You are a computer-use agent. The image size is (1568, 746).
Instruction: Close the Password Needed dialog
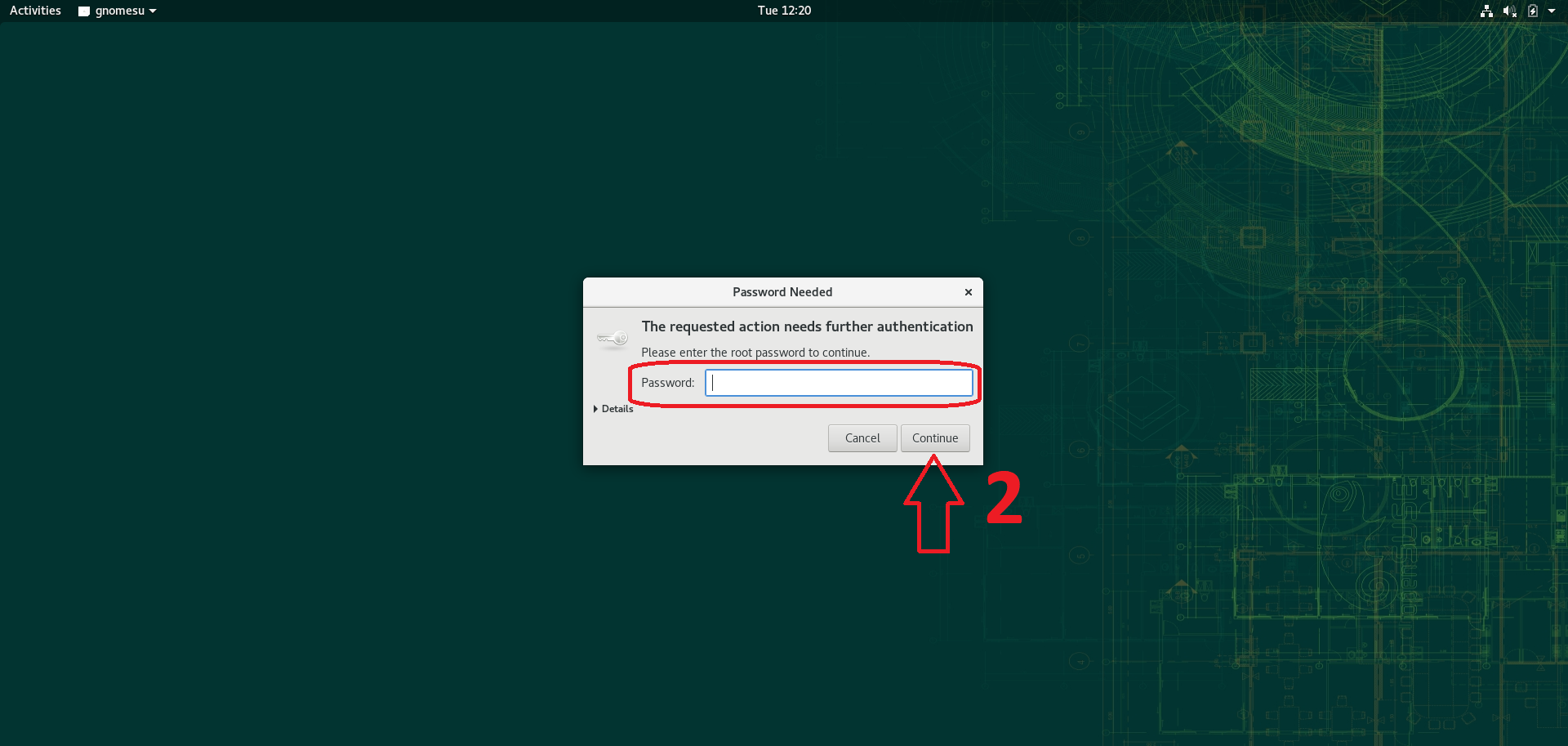click(x=968, y=292)
